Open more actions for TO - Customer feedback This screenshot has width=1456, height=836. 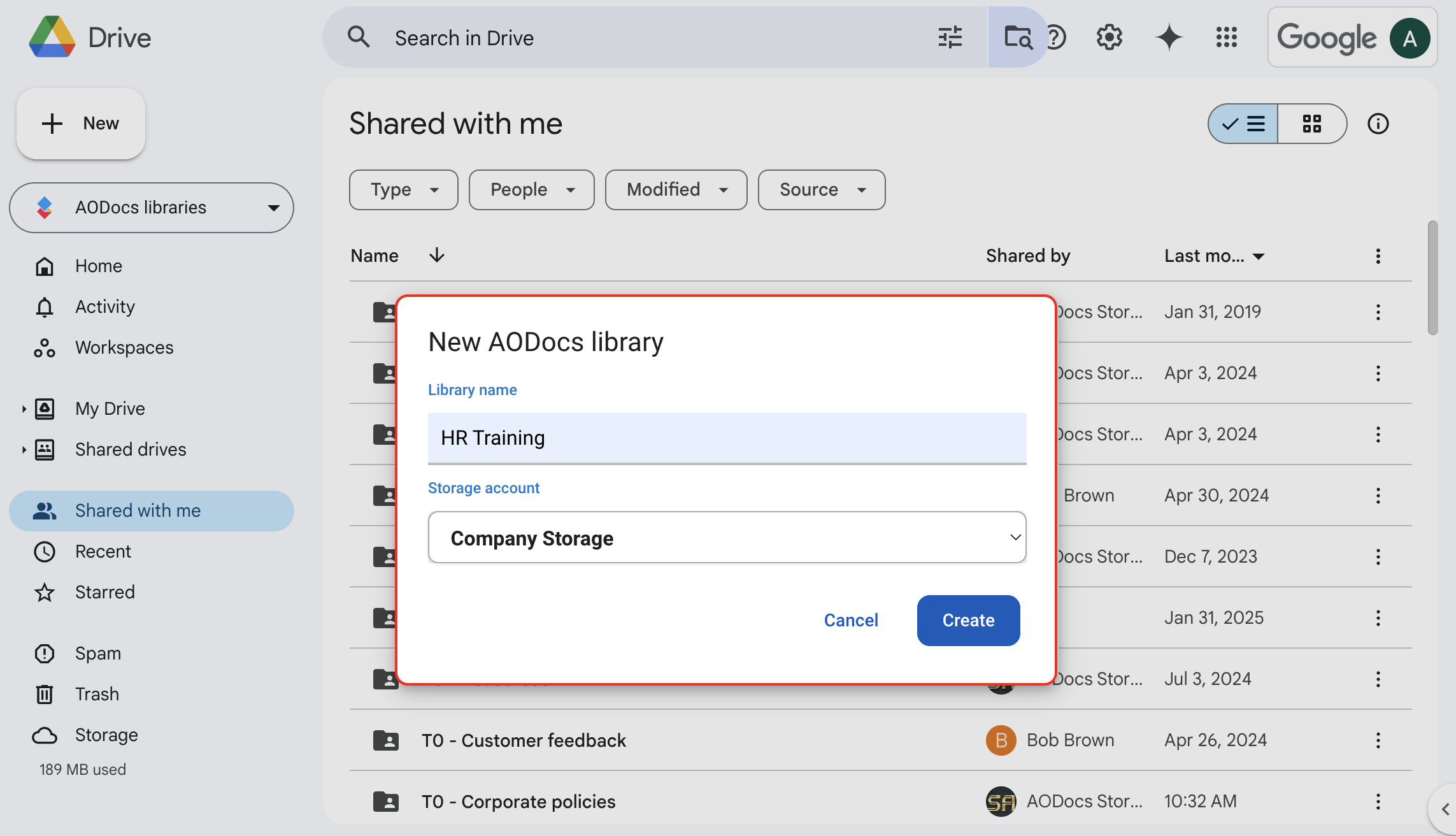click(x=1378, y=740)
